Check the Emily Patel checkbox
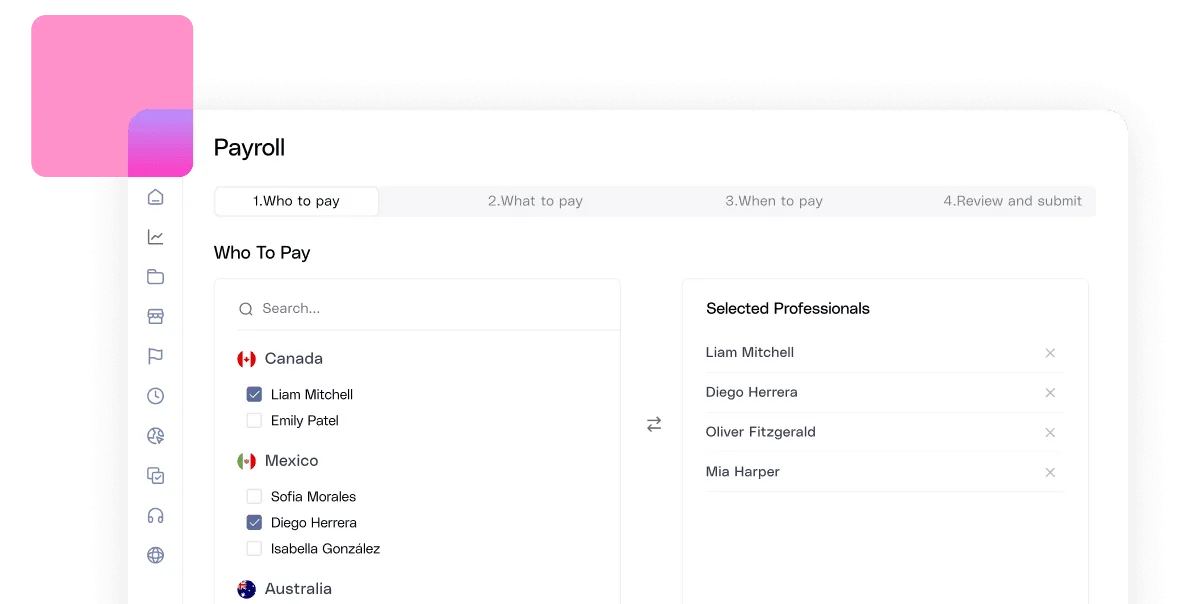This screenshot has height=604, width=1200. coord(254,420)
